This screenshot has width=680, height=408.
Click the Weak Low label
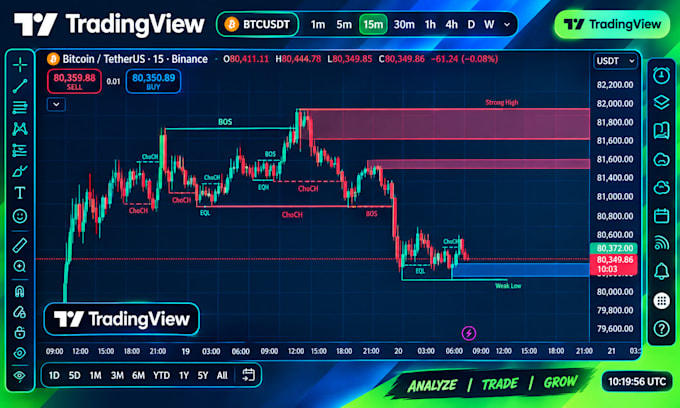(508, 286)
